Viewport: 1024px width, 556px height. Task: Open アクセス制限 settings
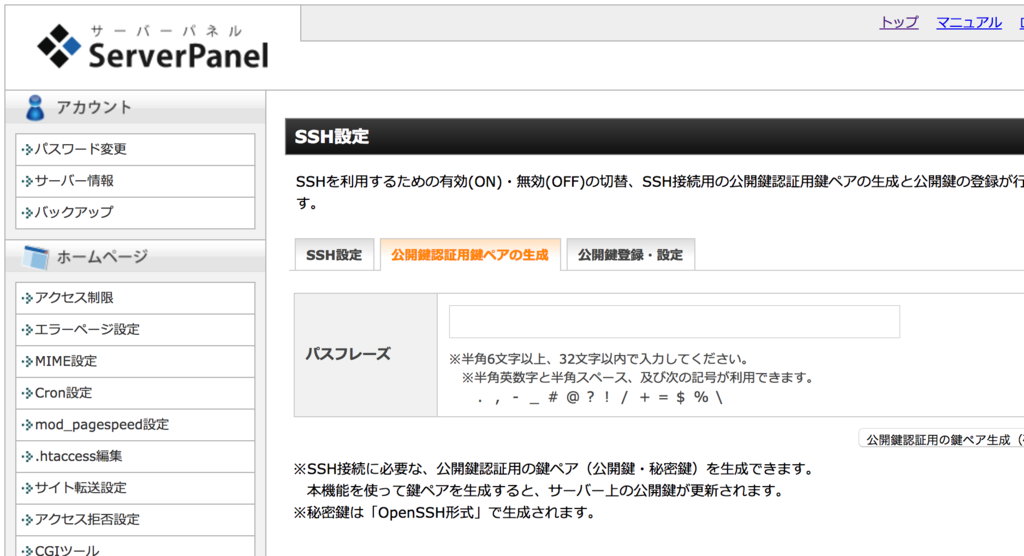(x=135, y=298)
